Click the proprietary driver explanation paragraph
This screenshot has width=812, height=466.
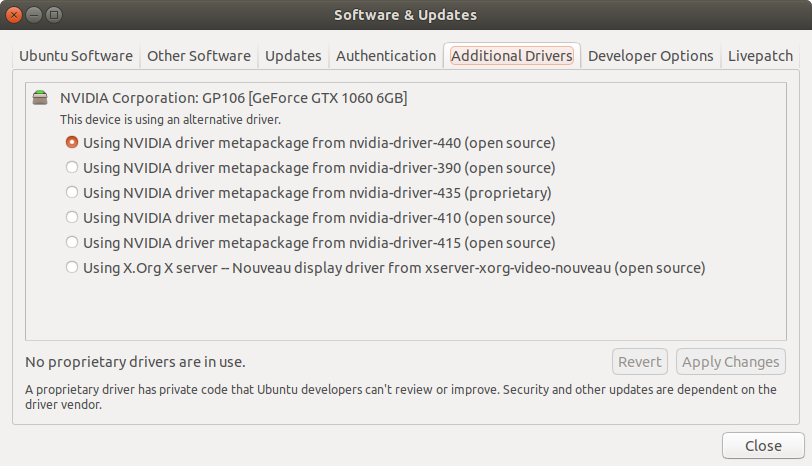tap(401, 397)
